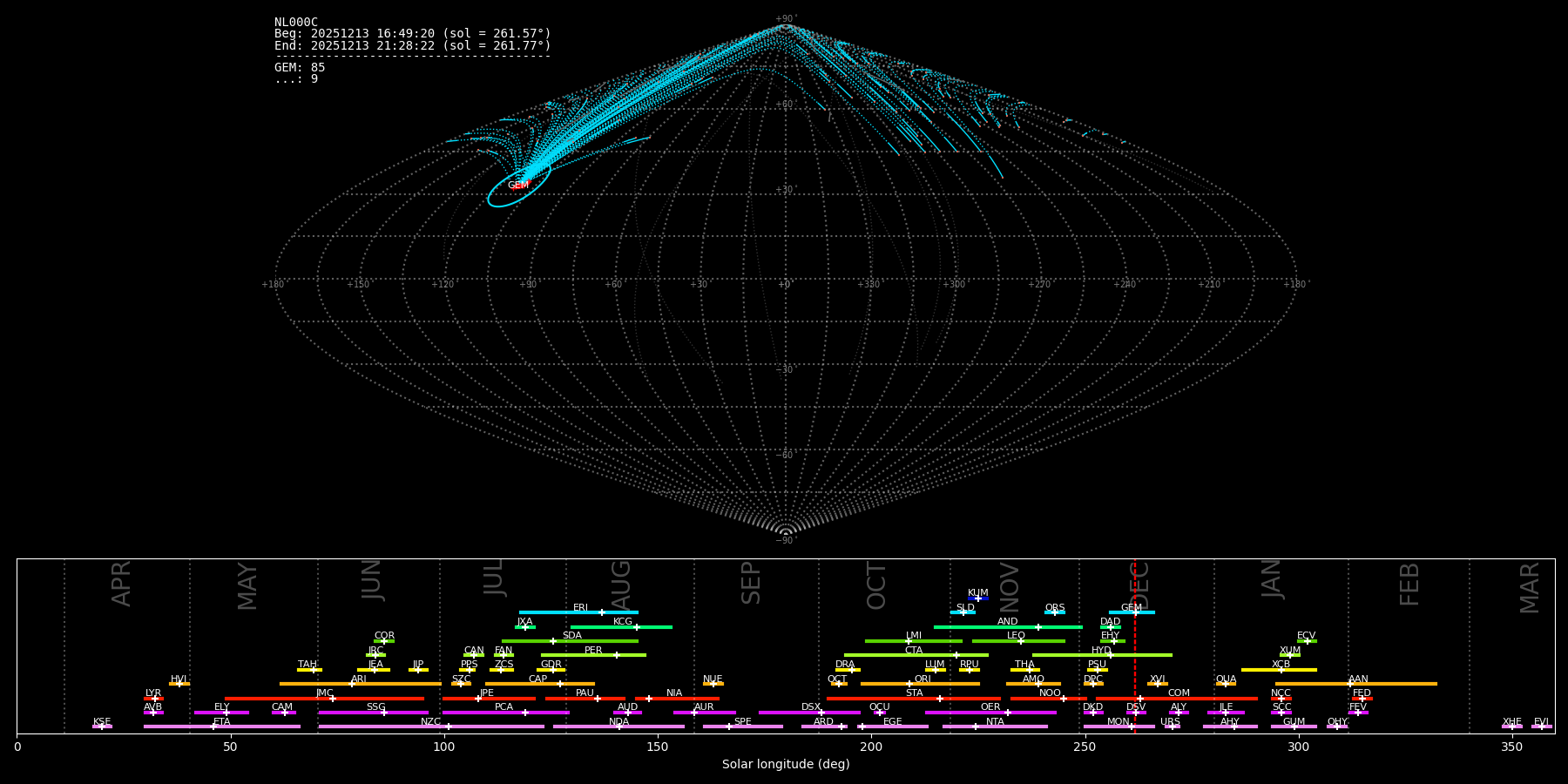Select the 'NL000C' station title text
This screenshot has width=1568, height=784.
pyautogui.click(x=296, y=23)
